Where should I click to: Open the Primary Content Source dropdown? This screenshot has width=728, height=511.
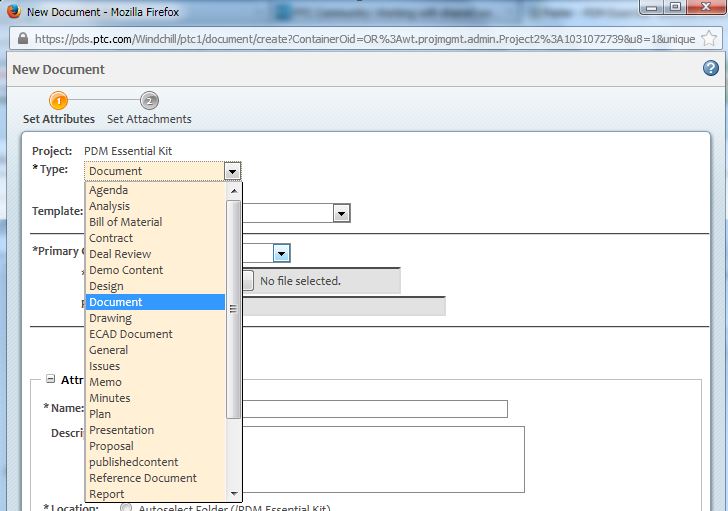point(281,253)
